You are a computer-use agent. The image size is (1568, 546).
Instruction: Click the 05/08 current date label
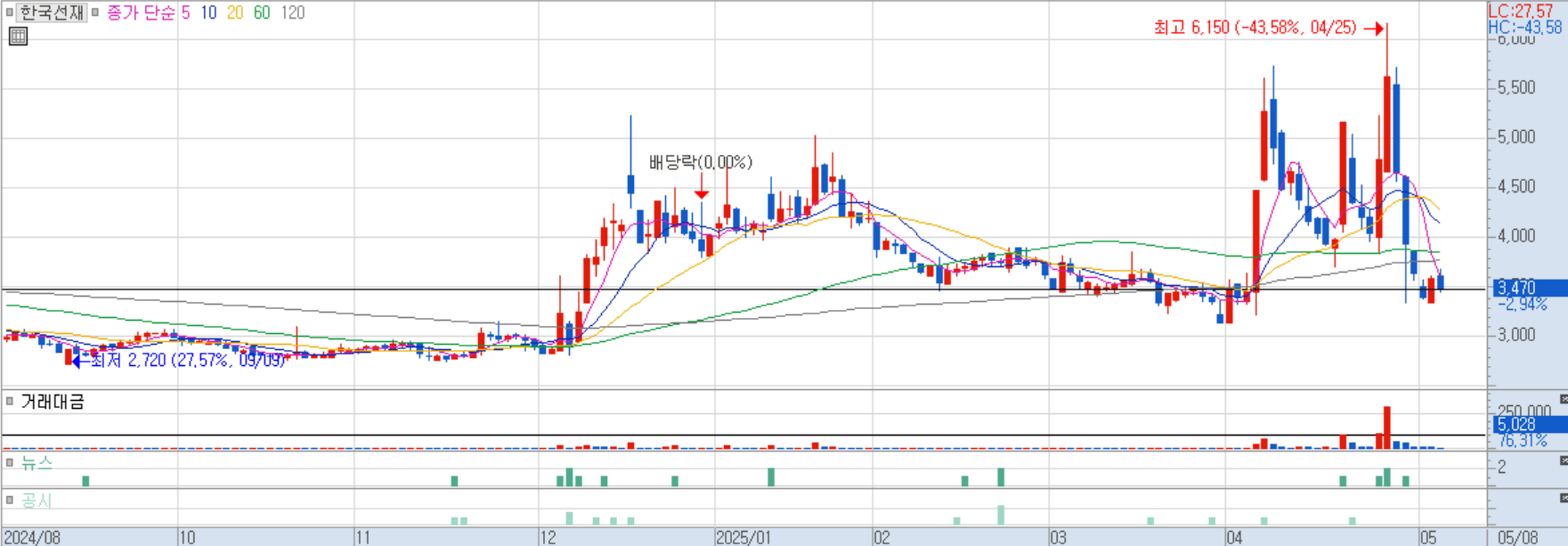pyautogui.click(x=1518, y=537)
